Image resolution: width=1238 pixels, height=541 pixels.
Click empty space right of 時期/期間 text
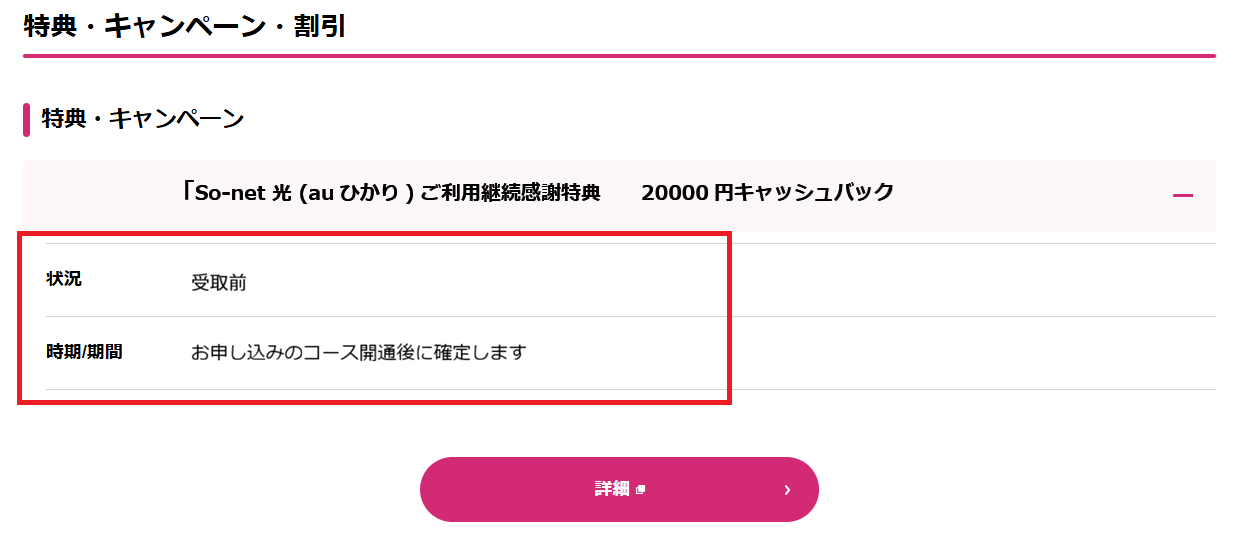pos(950,353)
